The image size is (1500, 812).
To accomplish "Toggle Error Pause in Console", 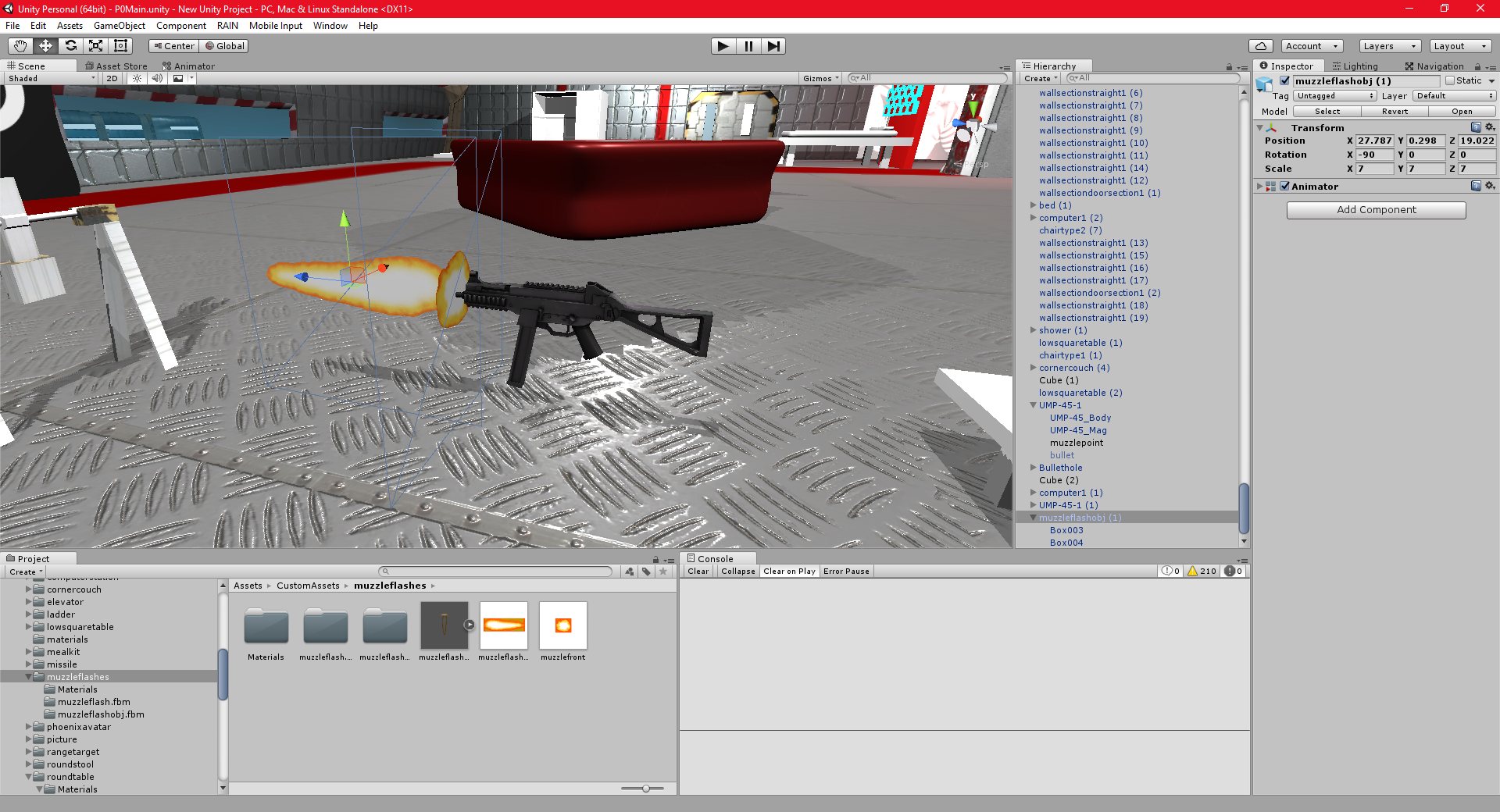I will (846, 572).
